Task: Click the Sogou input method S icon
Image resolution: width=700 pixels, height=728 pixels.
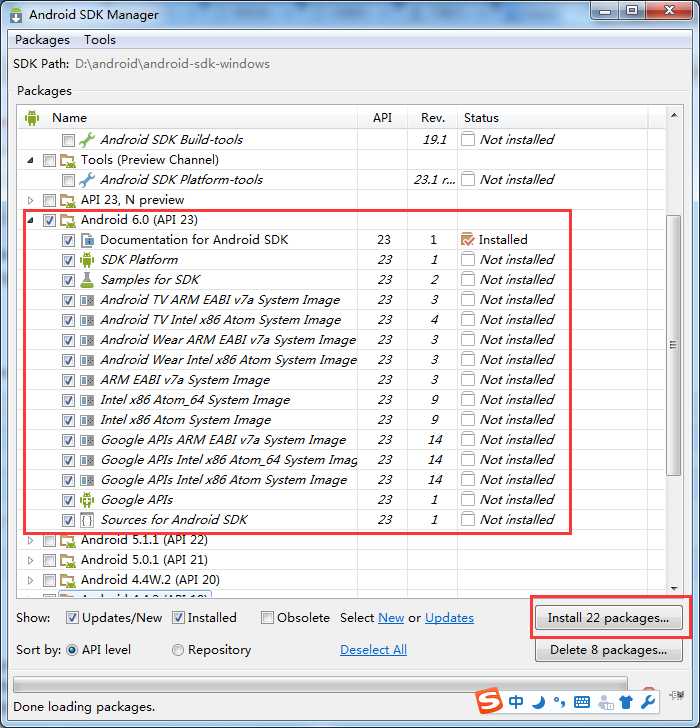Action: (489, 700)
